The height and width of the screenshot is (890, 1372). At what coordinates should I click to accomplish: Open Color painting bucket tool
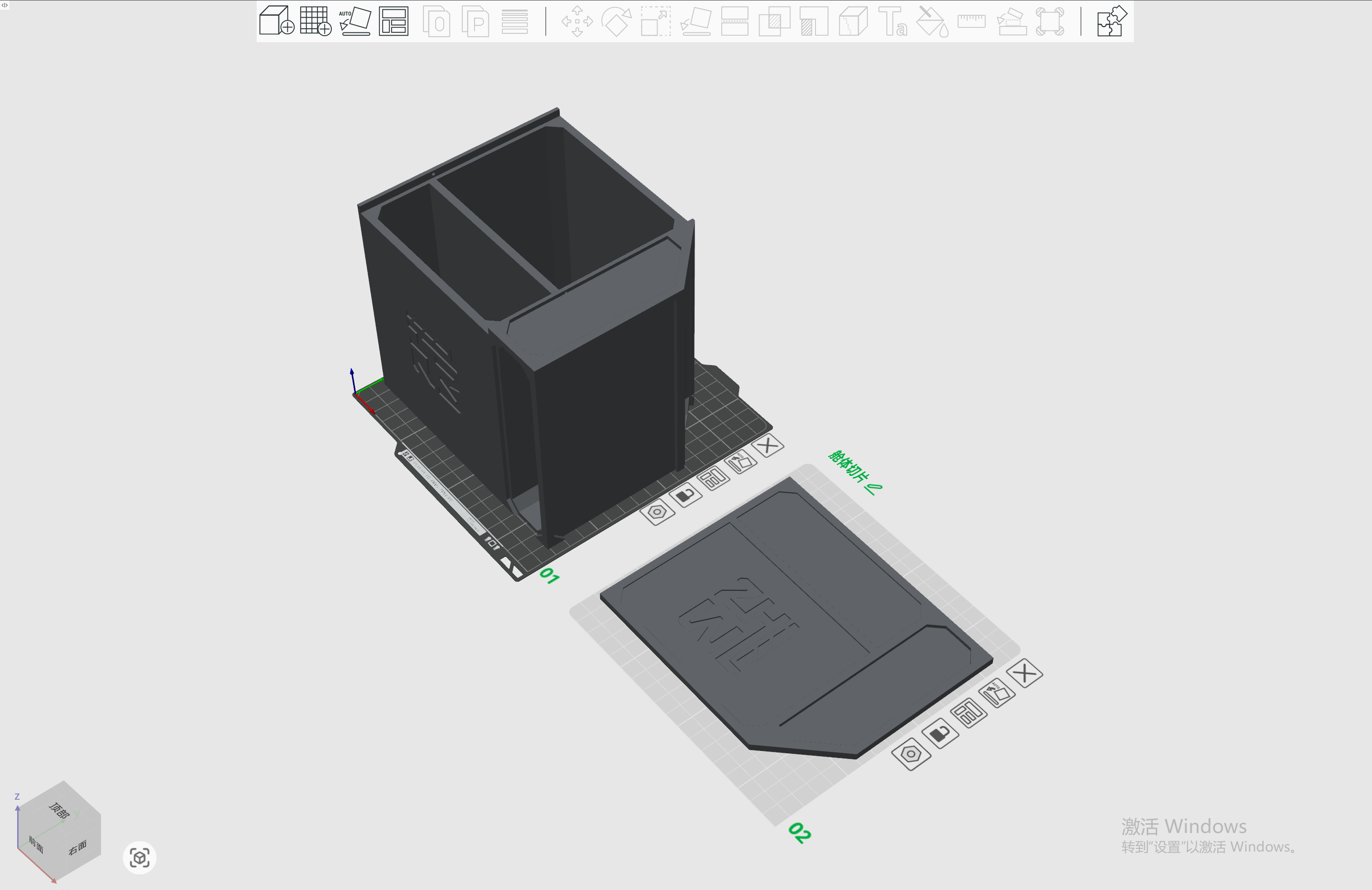[x=932, y=22]
